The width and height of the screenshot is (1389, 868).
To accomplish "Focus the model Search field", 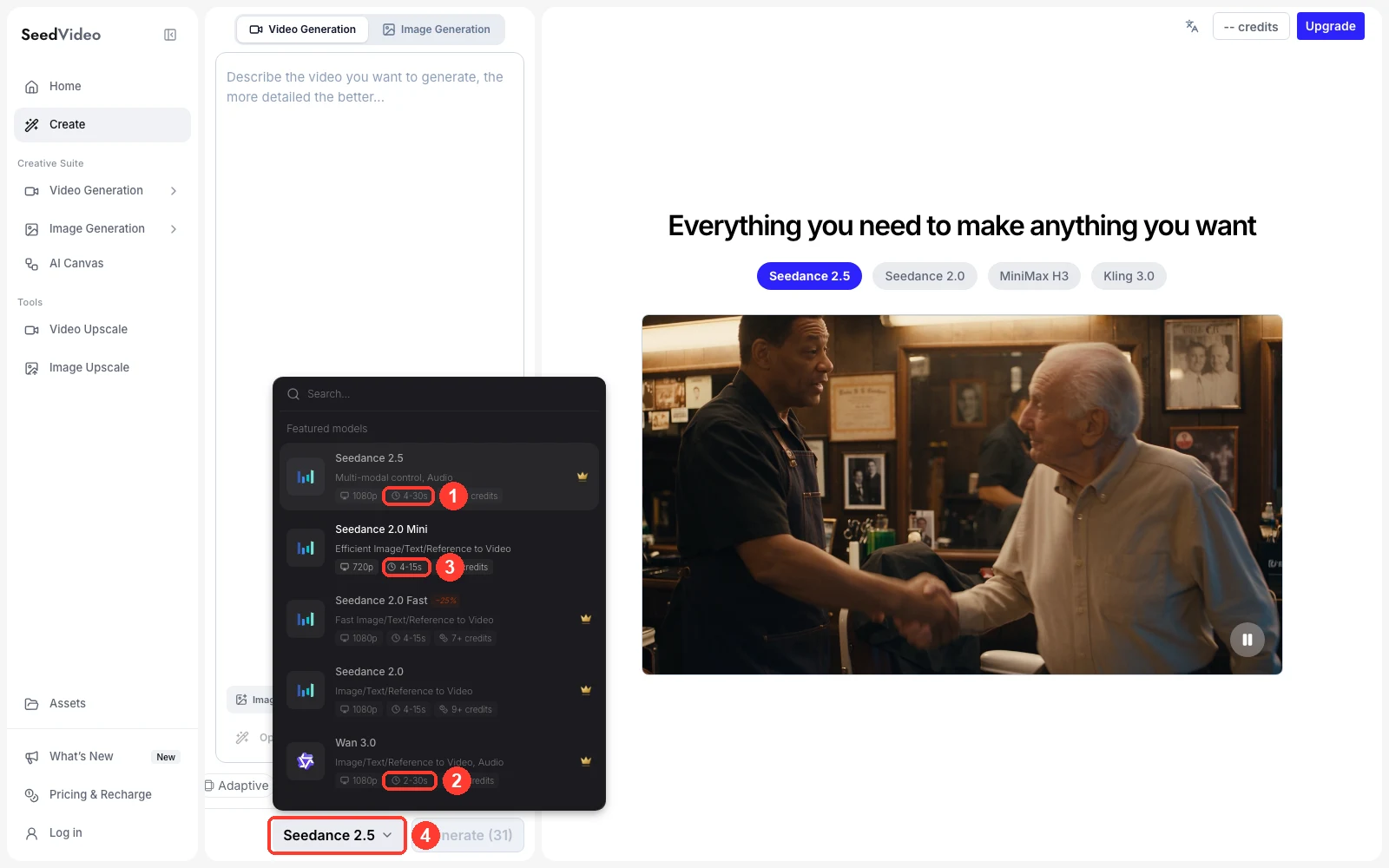I will pyautogui.click(x=439, y=394).
